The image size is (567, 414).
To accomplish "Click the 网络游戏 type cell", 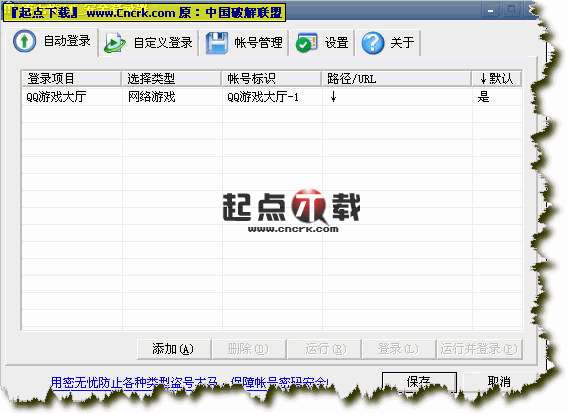I will point(152,97).
